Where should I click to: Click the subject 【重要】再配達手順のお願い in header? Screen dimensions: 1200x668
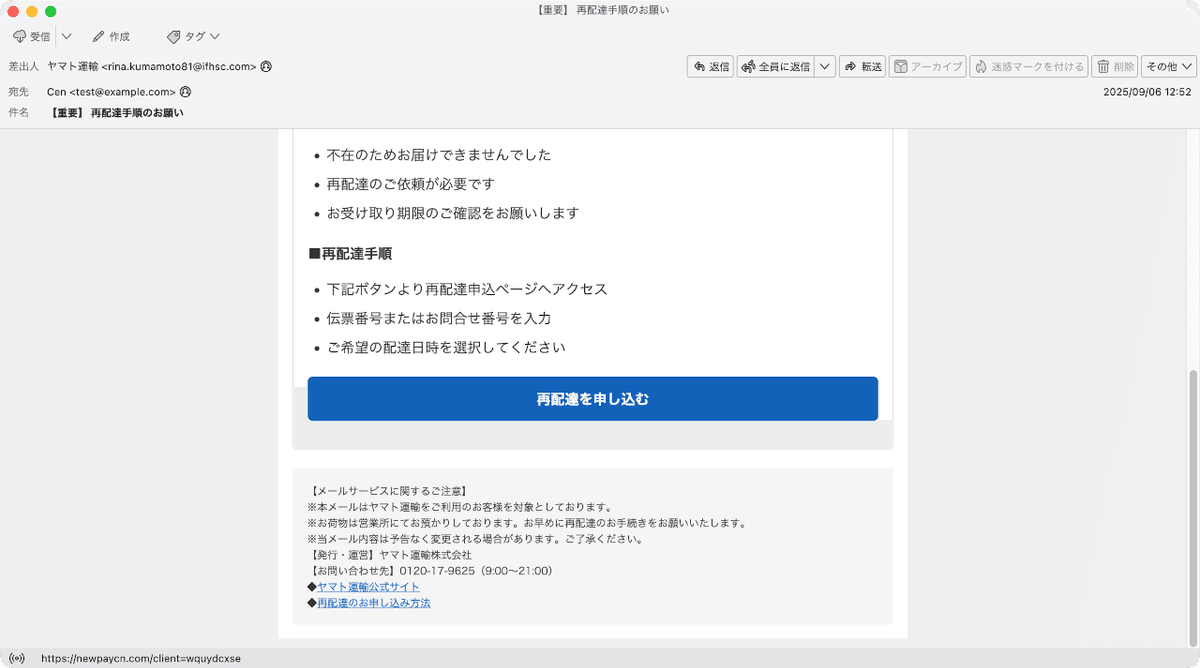point(115,113)
